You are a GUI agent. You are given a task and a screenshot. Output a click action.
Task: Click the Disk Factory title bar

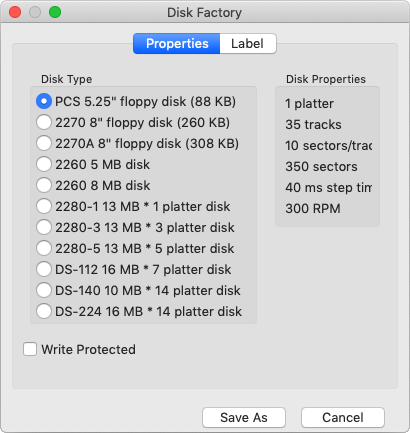(204, 13)
